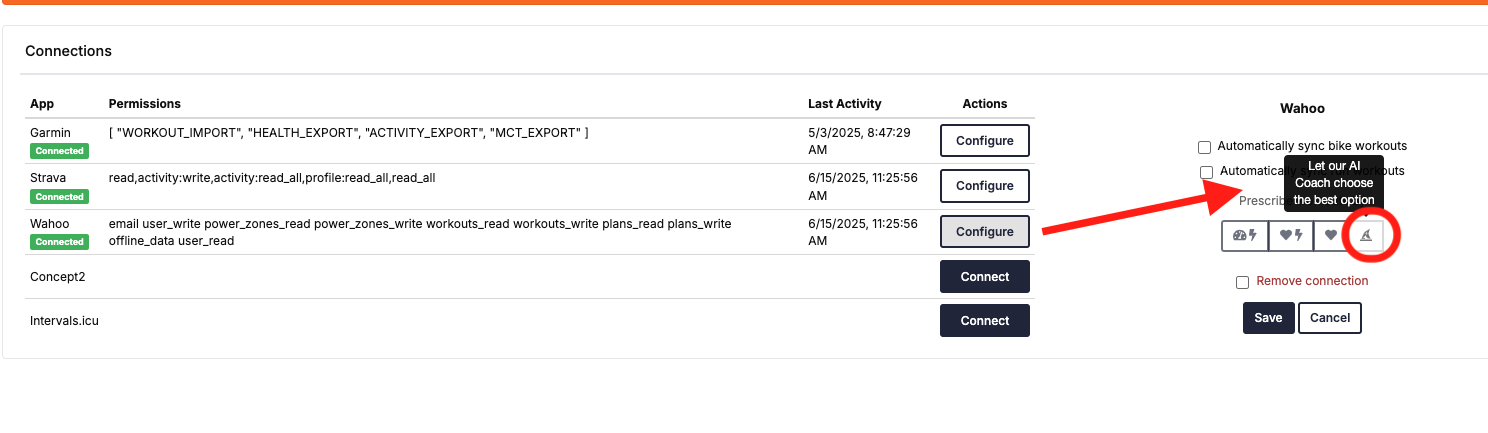Toggle automatically sync run workouts checkbox
This screenshot has height=433, width=1488.
[1207, 172]
